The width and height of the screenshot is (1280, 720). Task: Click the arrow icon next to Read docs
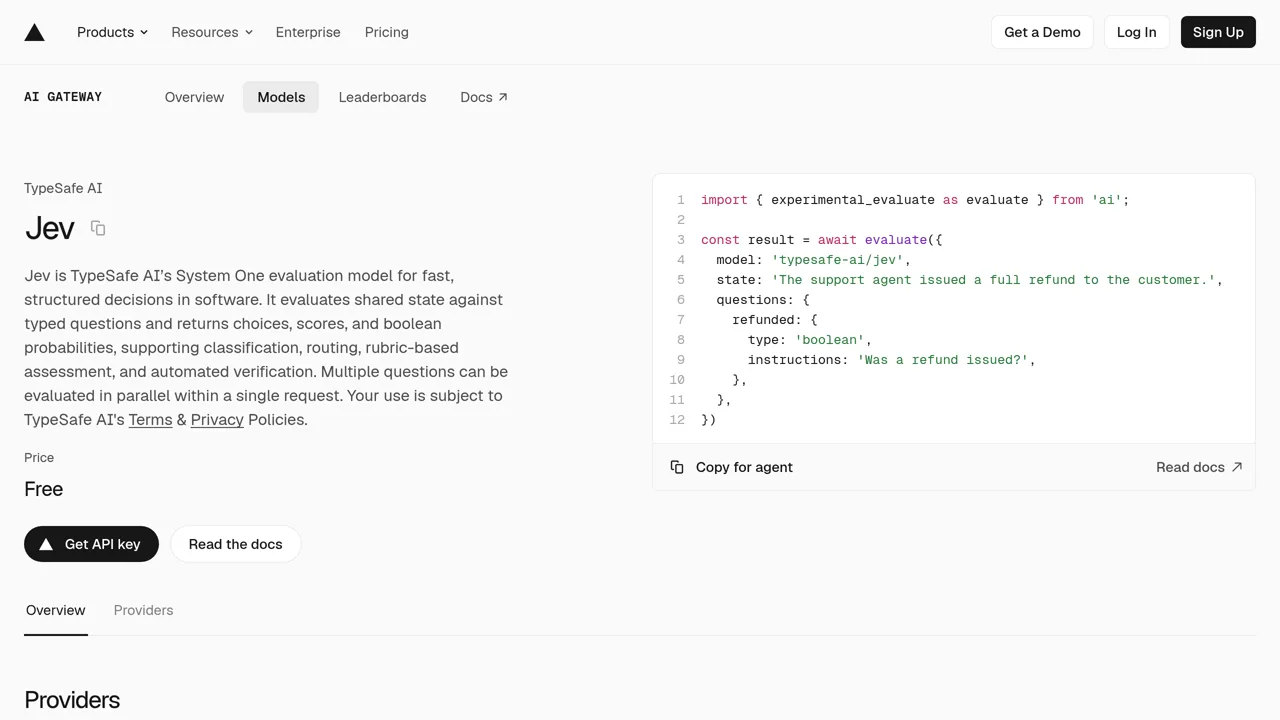pos(1237,467)
